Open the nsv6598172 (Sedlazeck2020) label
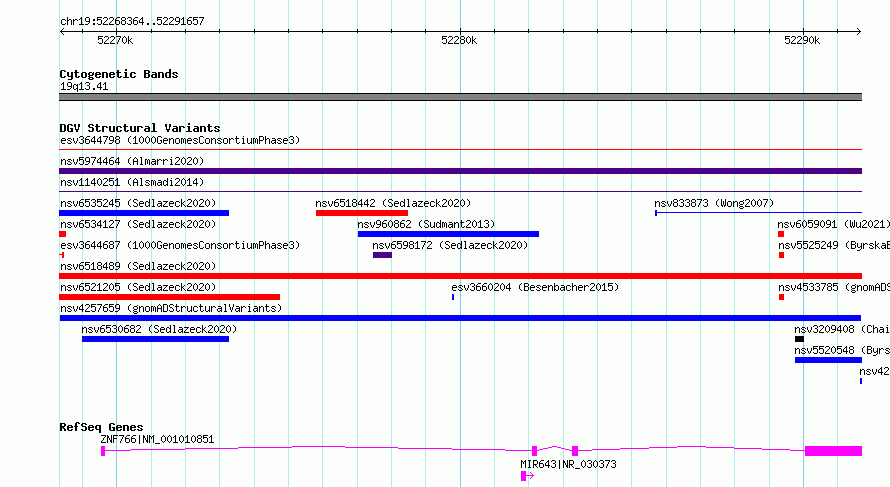The height and width of the screenshot is (487, 890). pyautogui.click(x=450, y=245)
